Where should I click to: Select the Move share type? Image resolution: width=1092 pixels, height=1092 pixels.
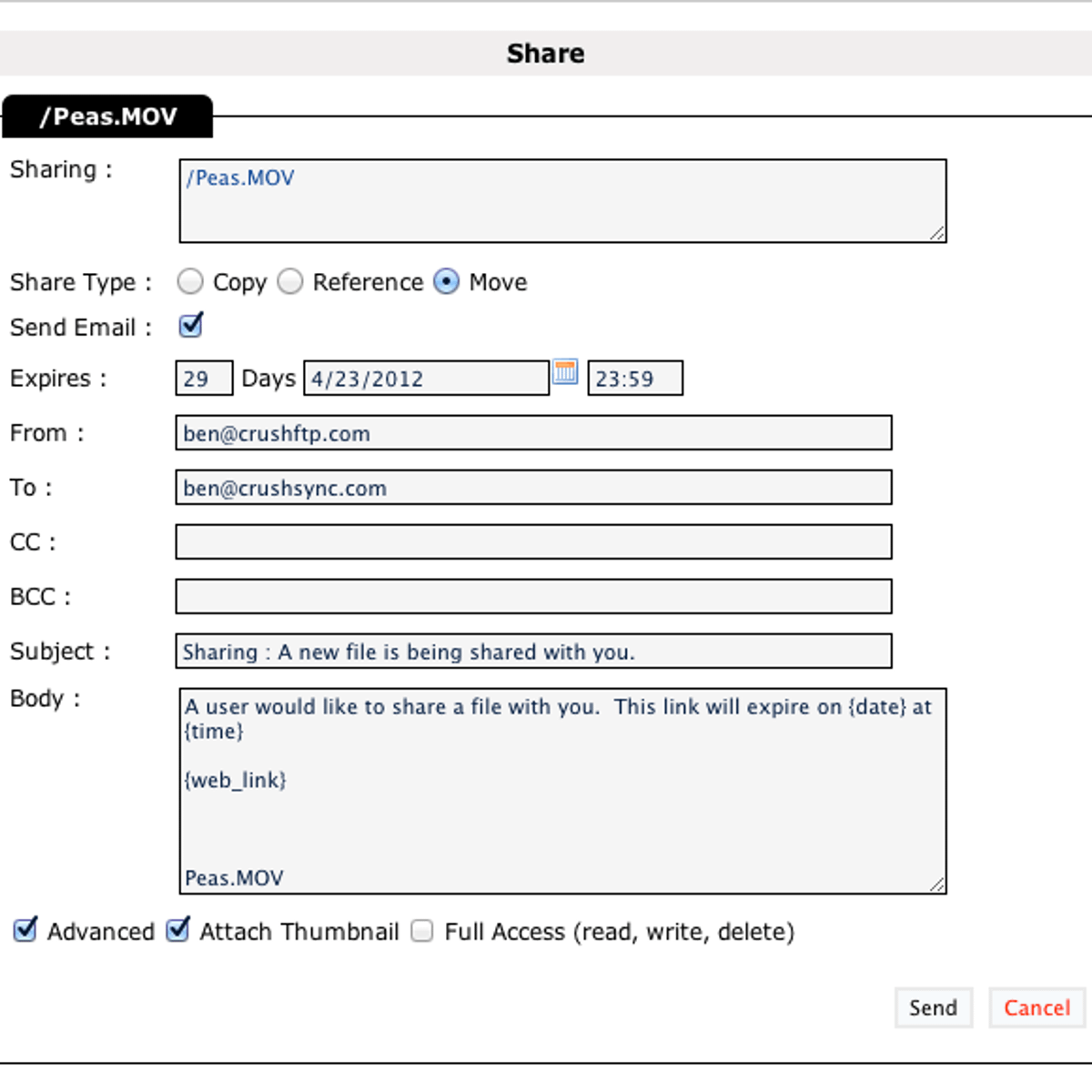(x=446, y=282)
